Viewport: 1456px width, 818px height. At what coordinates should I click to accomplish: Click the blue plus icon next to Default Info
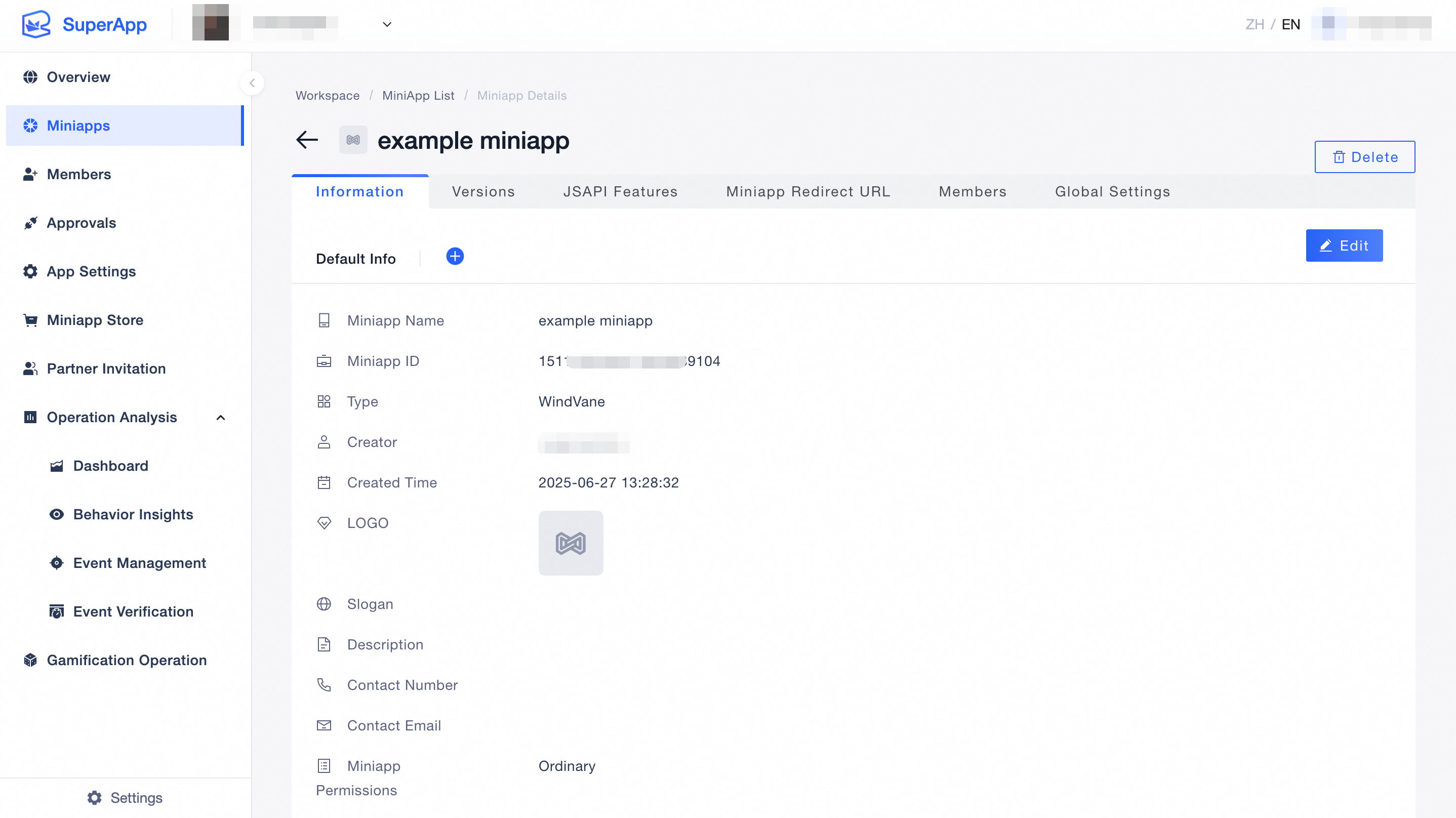[455, 257]
